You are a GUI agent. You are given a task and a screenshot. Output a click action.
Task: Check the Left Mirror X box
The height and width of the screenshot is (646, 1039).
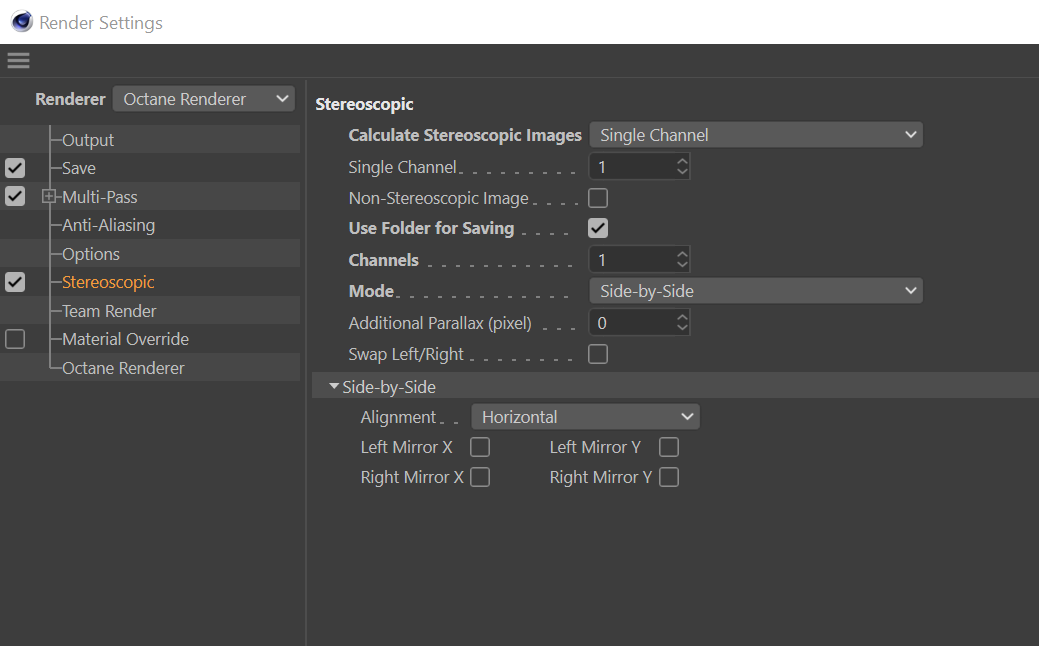click(x=480, y=447)
